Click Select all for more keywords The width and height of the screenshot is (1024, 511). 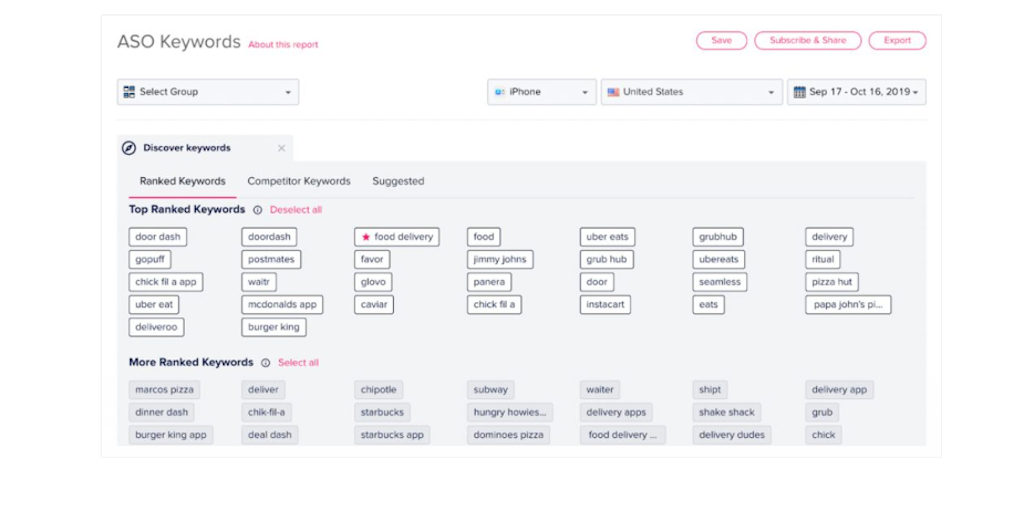point(298,363)
